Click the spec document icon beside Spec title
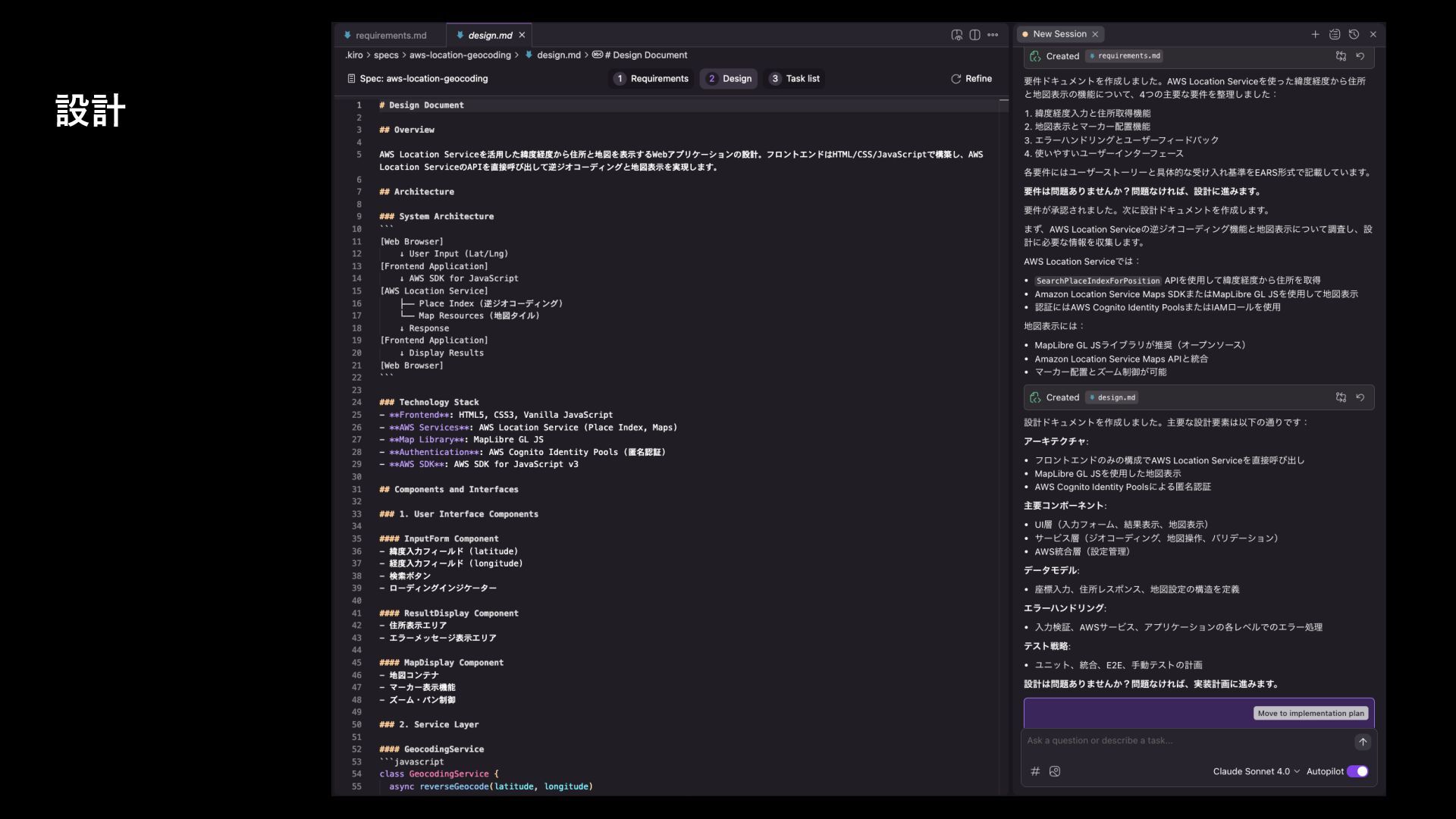The width and height of the screenshot is (1456, 819). coord(351,79)
